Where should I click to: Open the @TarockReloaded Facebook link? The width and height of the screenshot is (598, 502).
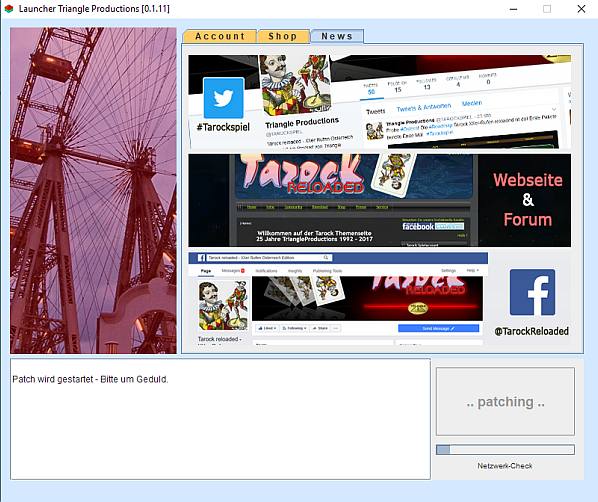click(531, 331)
